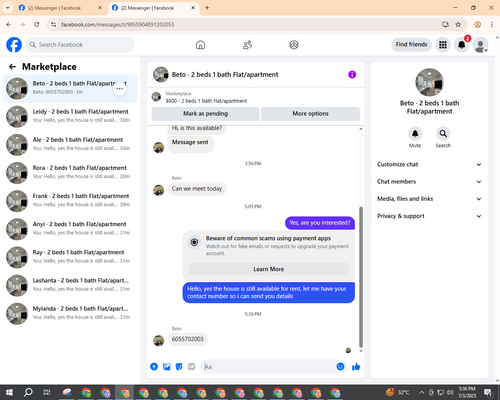Click Find friends button
500x400 pixels.
tap(411, 44)
